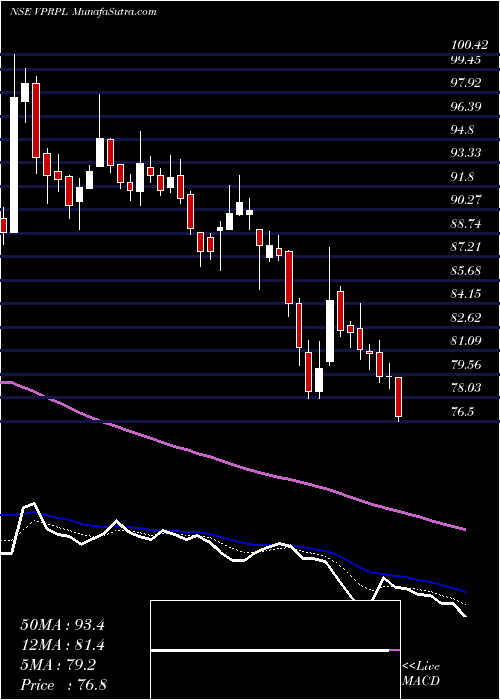Click the 90.27 price axis label
Screen dimensions: 500x700
coord(465,200)
